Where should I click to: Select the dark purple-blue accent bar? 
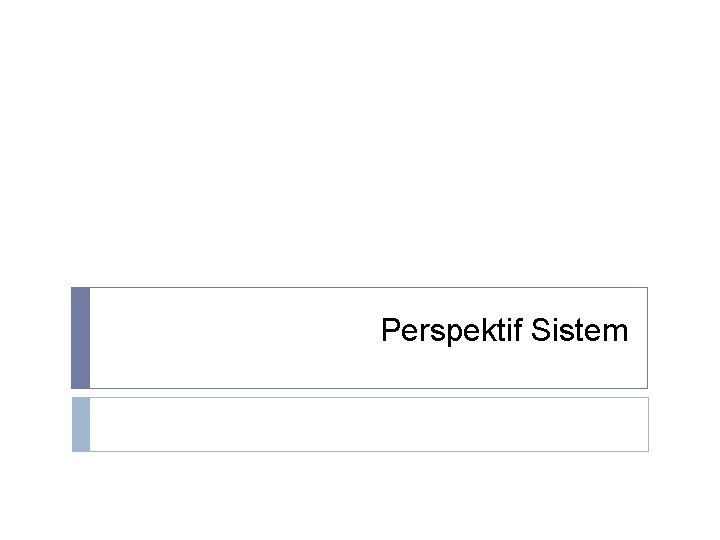tap(81, 338)
